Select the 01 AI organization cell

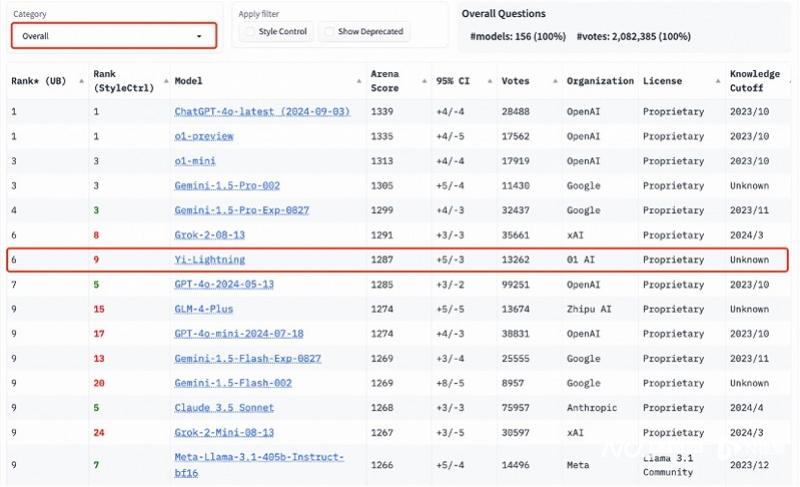[581, 260]
